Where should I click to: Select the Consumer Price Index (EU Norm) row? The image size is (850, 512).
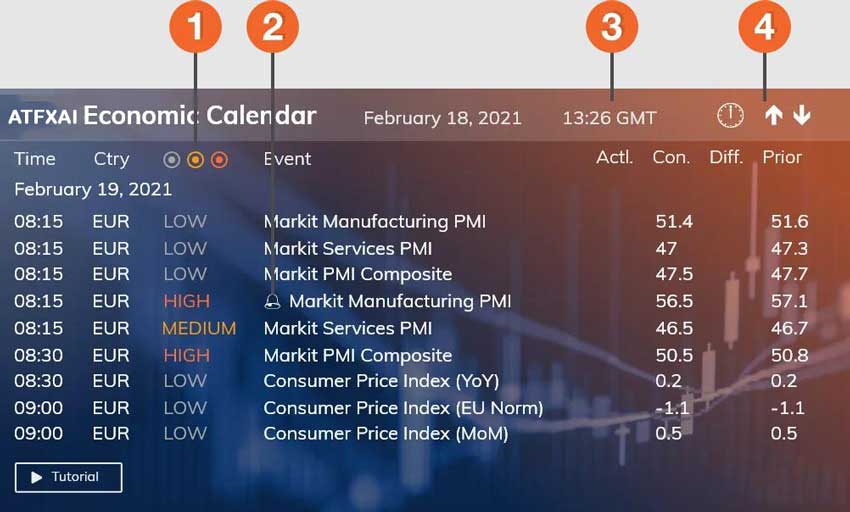pyautogui.click(x=403, y=408)
